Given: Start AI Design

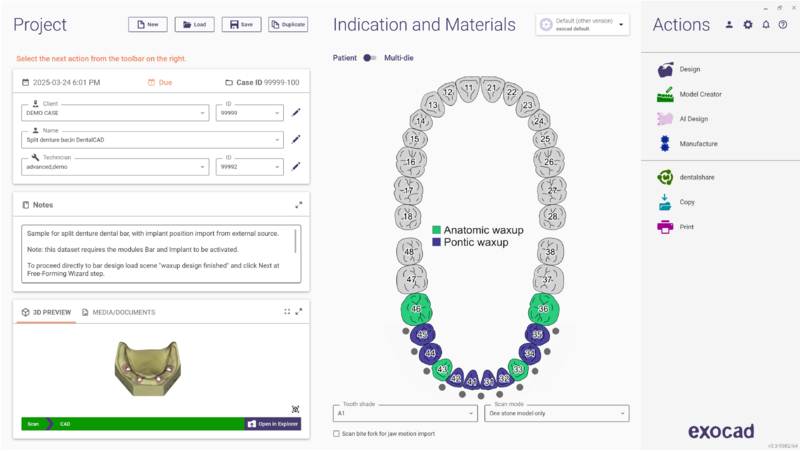Looking at the screenshot, I should [x=683, y=119].
